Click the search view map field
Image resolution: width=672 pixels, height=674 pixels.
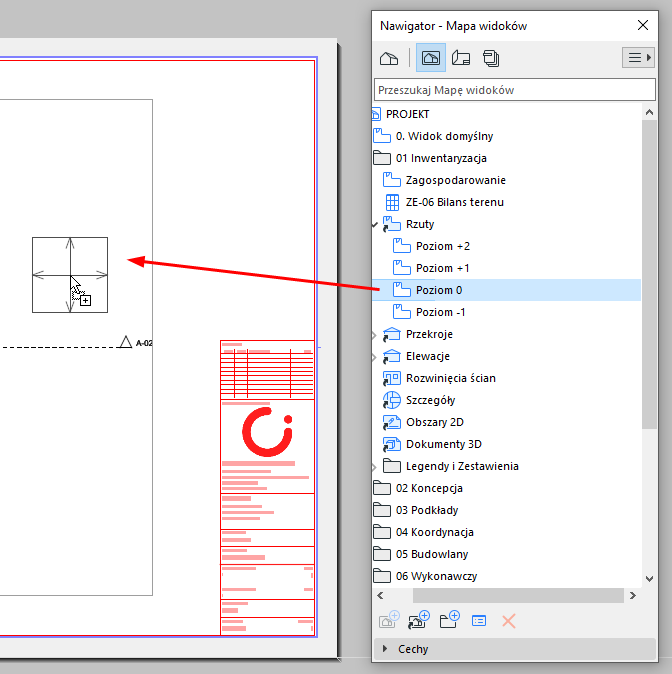(x=514, y=90)
